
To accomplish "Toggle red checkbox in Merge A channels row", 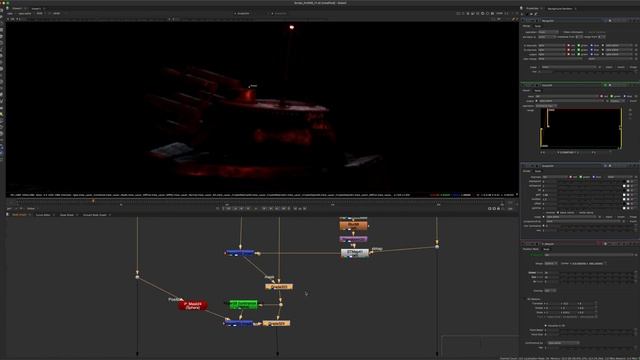I will click(x=569, y=45).
